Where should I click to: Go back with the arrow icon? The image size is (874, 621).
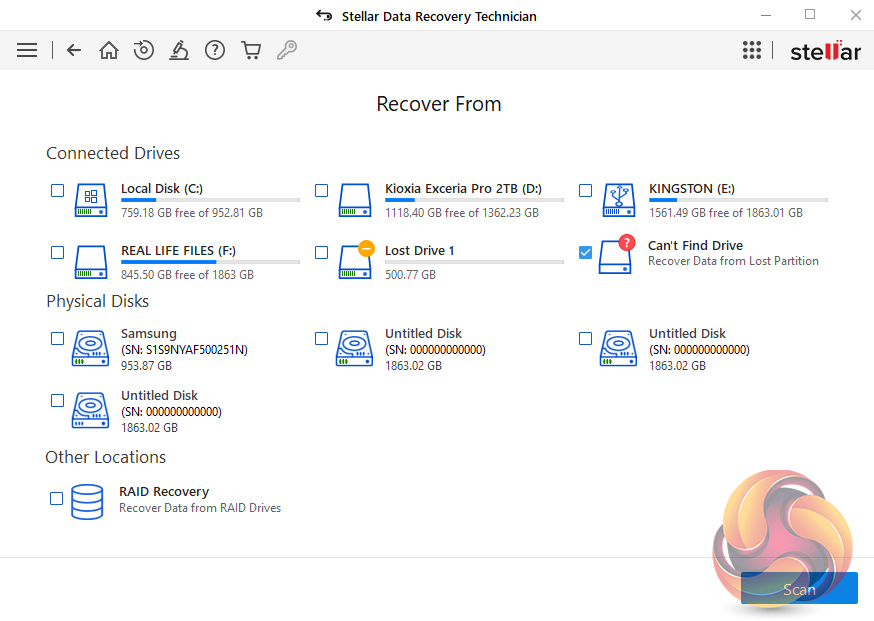pyautogui.click(x=74, y=50)
